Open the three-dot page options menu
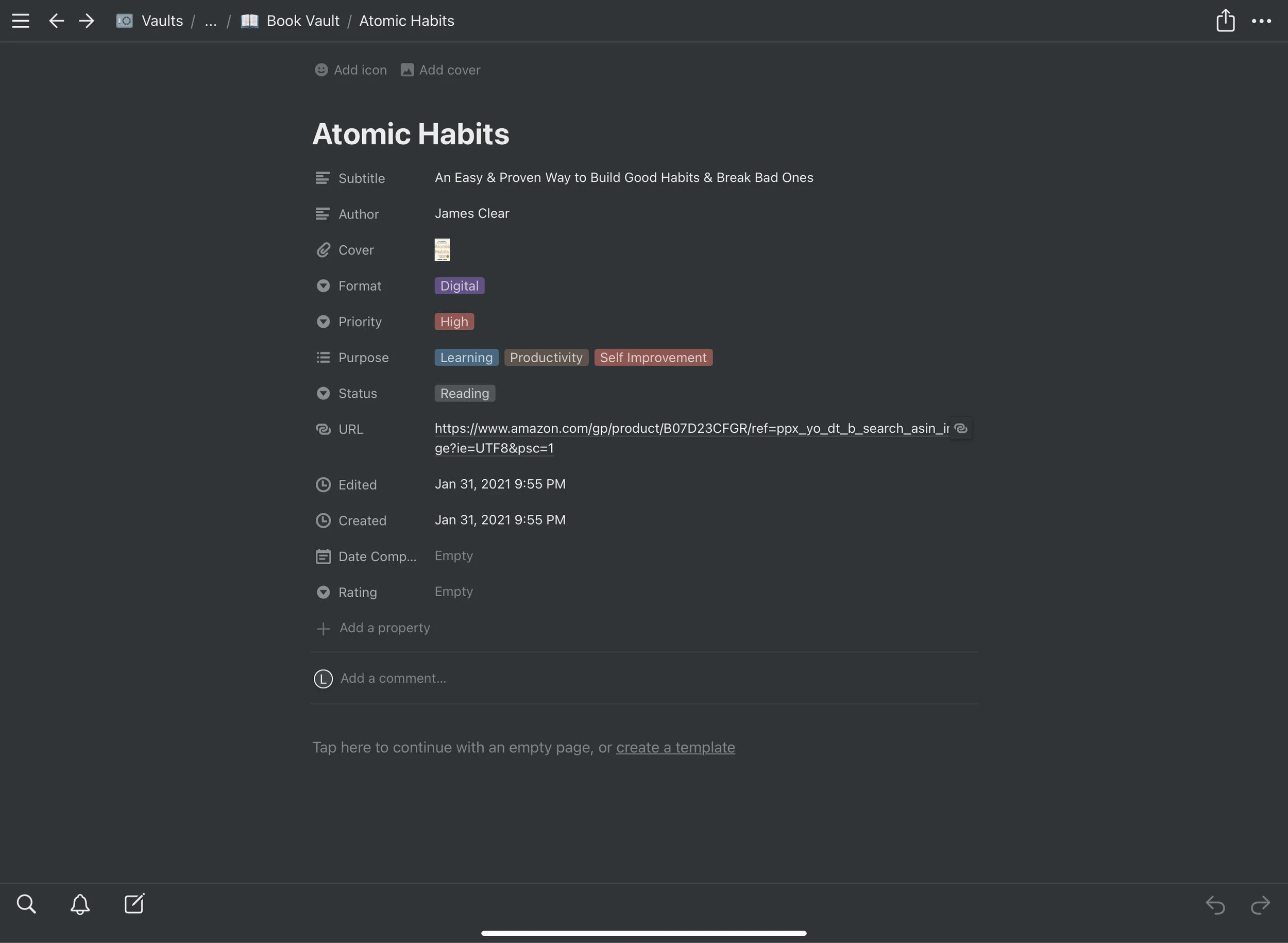Screen dimensions: 1288x943 tap(1261, 21)
